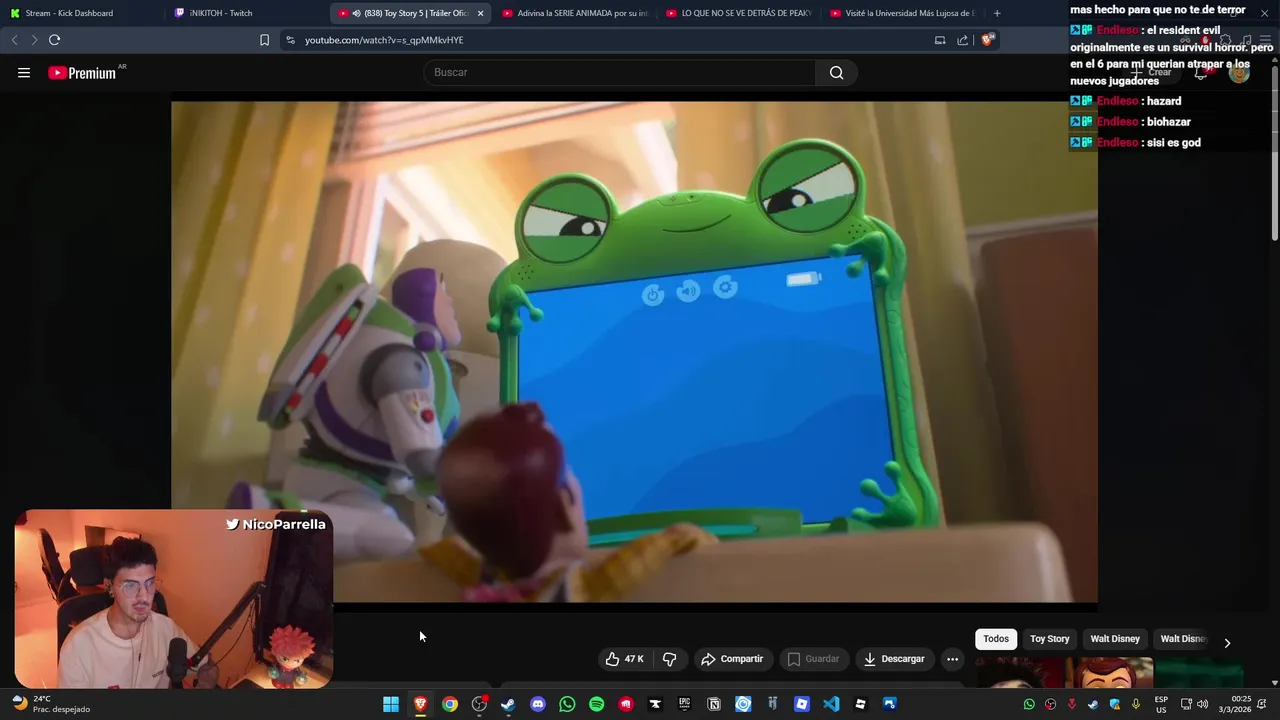
Task: Select the first Walt Disney chip
Action: click(1115, 639)
